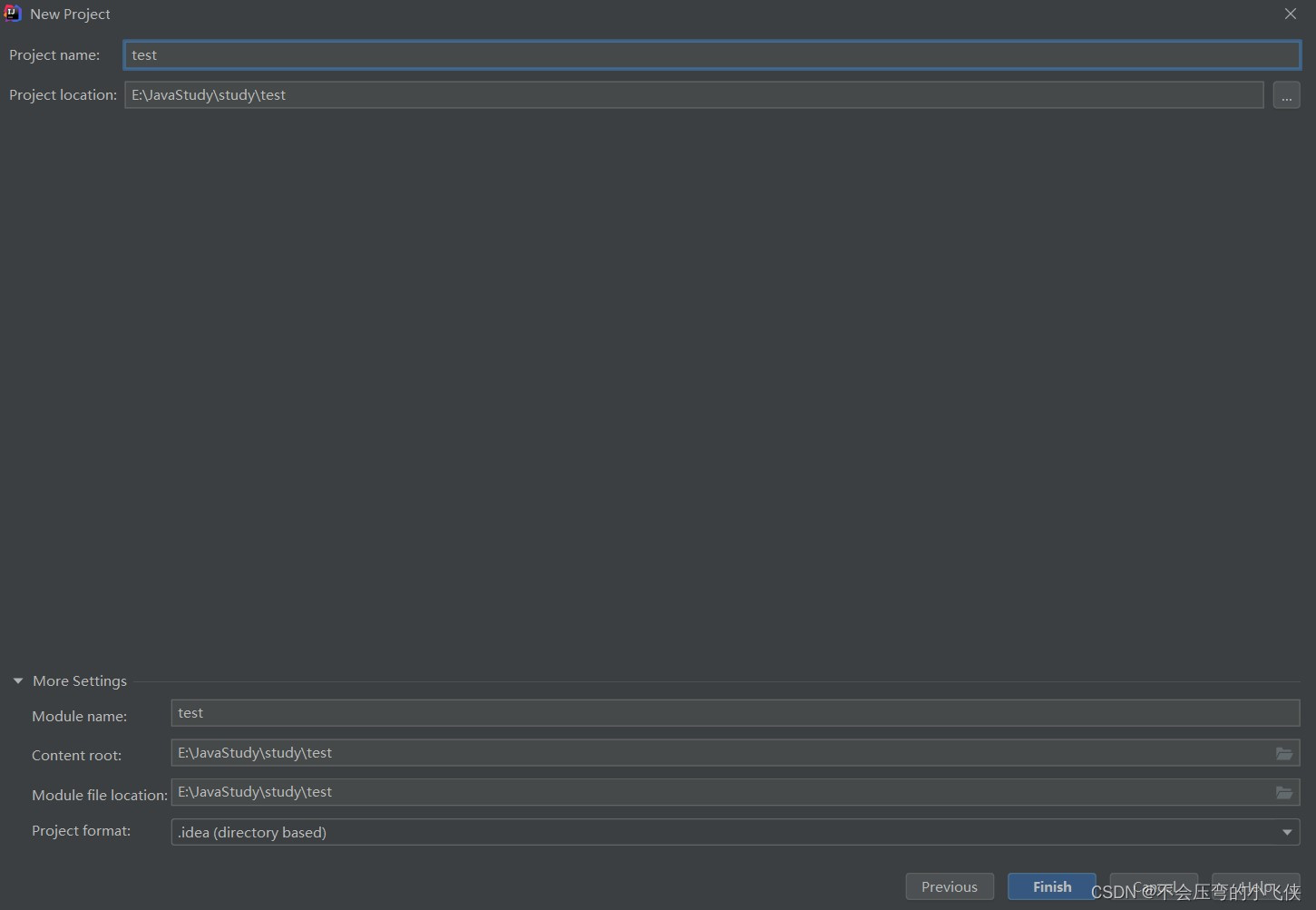Click Finish to create the project

tap(1052, 886)
